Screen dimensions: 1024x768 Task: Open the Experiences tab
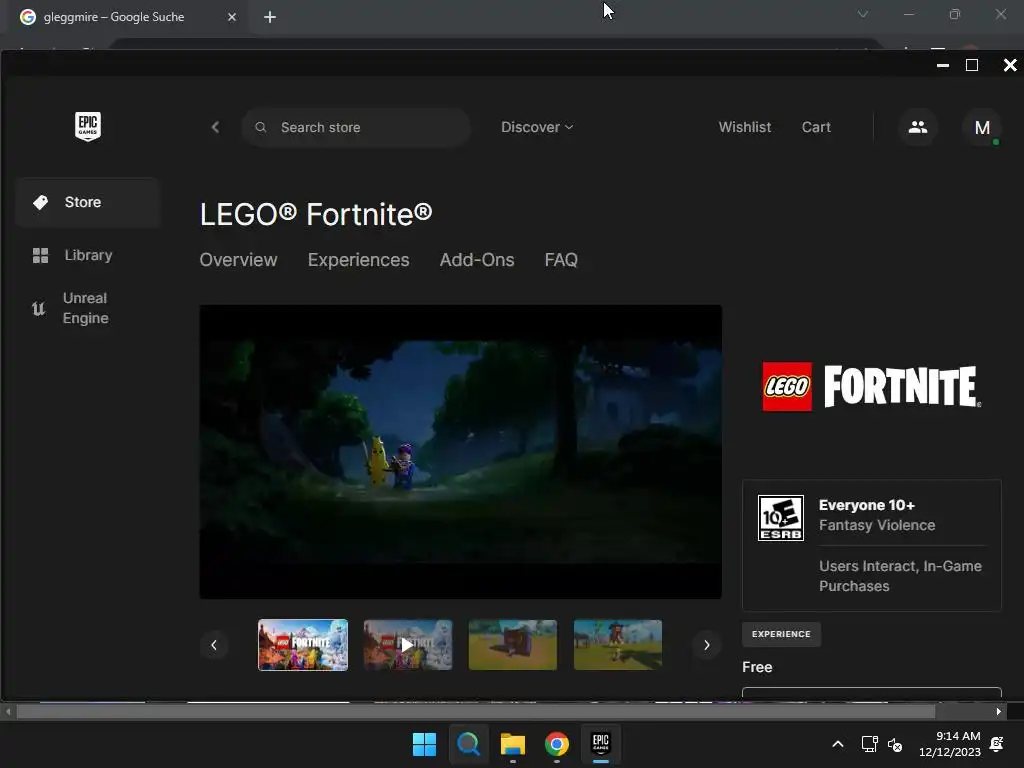(359, 260)
